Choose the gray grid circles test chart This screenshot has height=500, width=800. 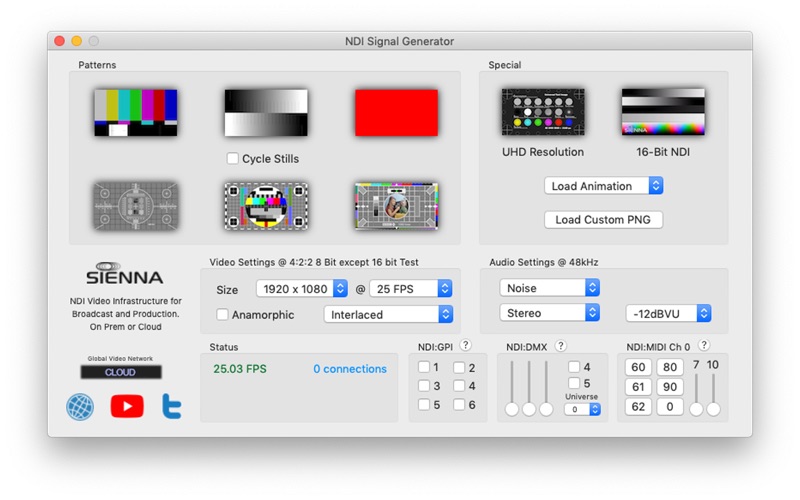(x=136, y=206)
